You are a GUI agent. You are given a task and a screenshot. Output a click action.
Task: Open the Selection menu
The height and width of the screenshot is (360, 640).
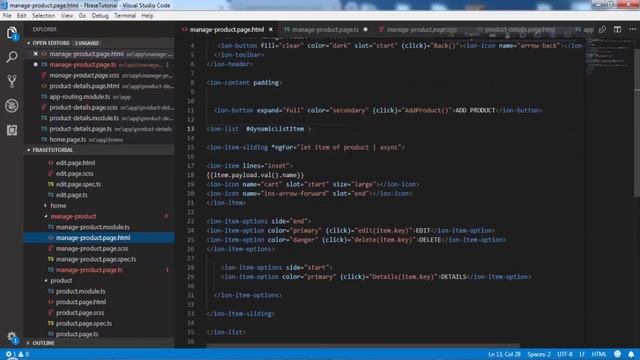(x=44, y=16)
